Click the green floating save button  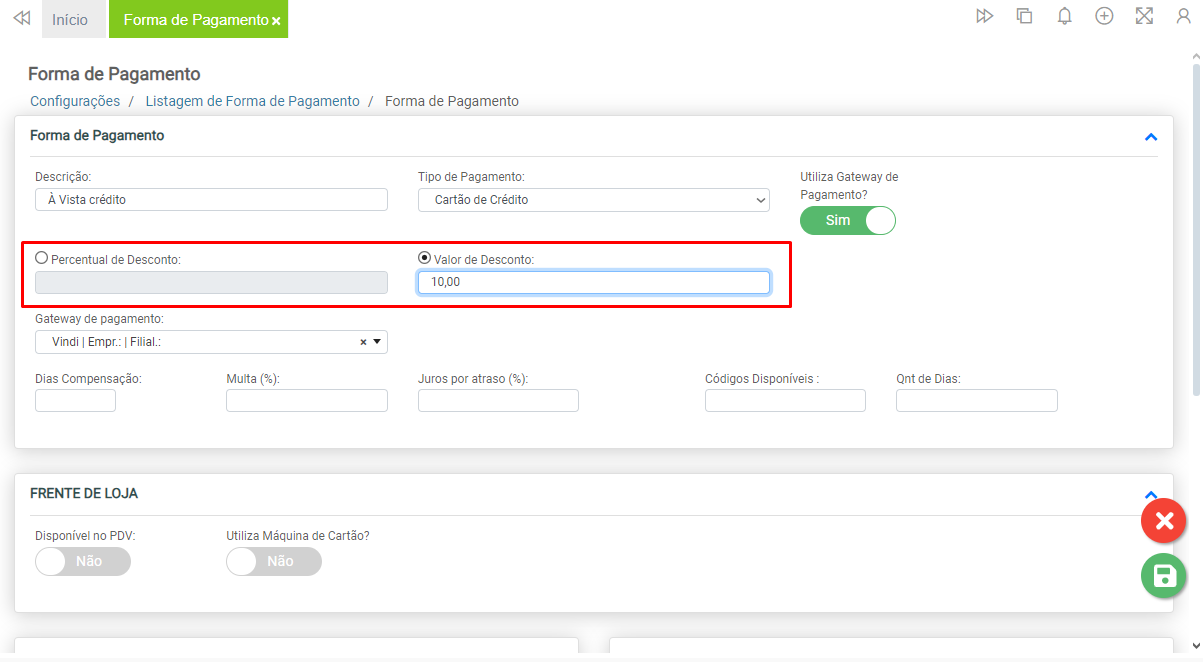(x=1163, y=576)
